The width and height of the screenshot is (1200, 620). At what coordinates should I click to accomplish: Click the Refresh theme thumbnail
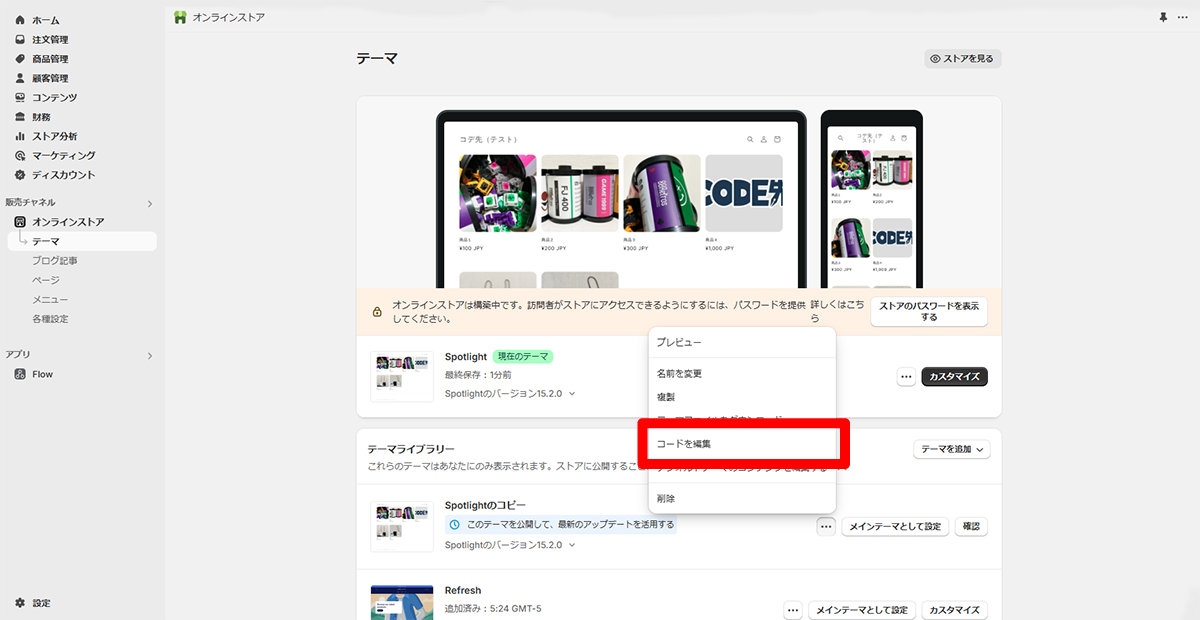(x=401, y=603)
